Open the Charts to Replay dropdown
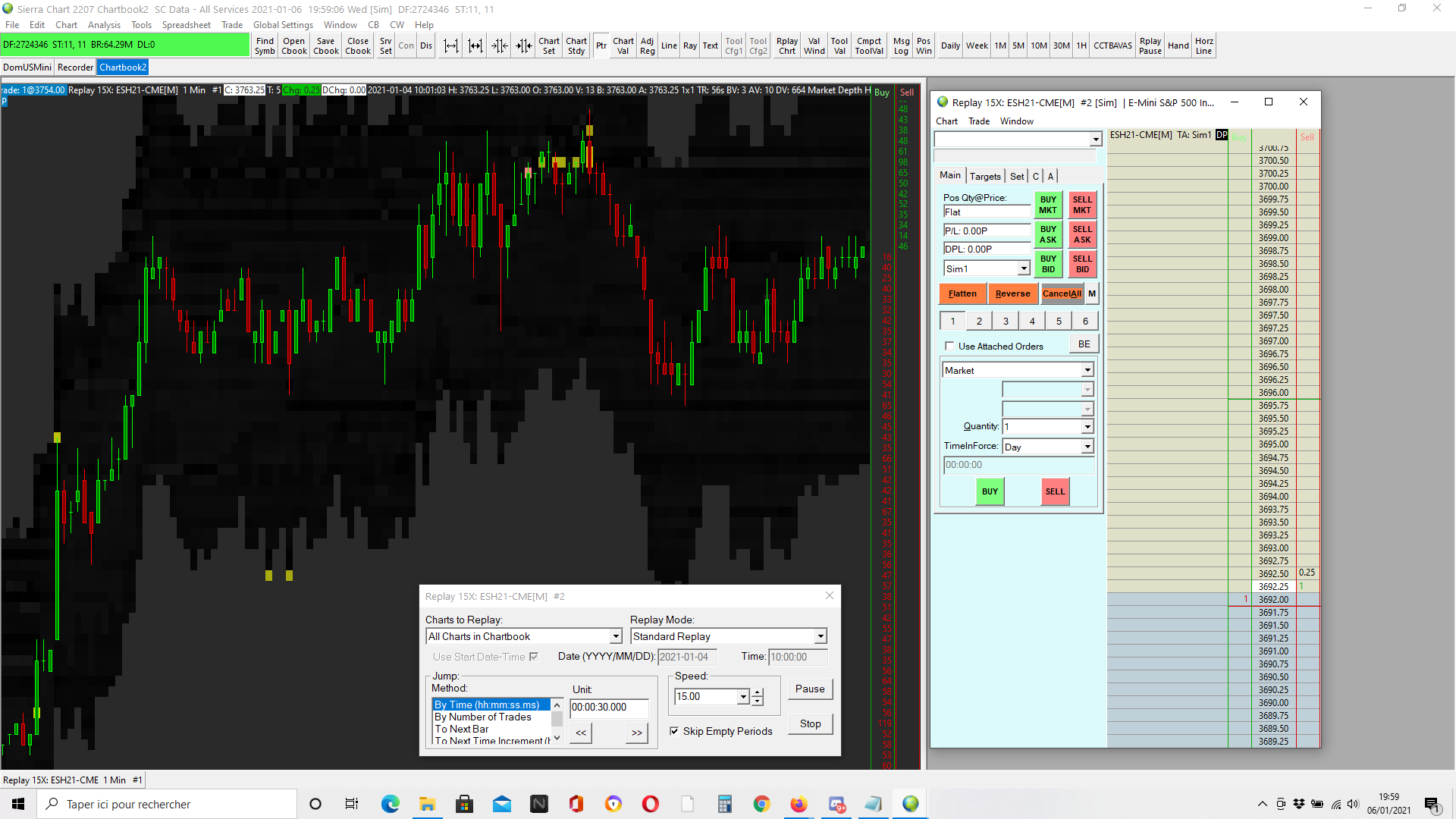1456x819 pixels. pos(616,637)
